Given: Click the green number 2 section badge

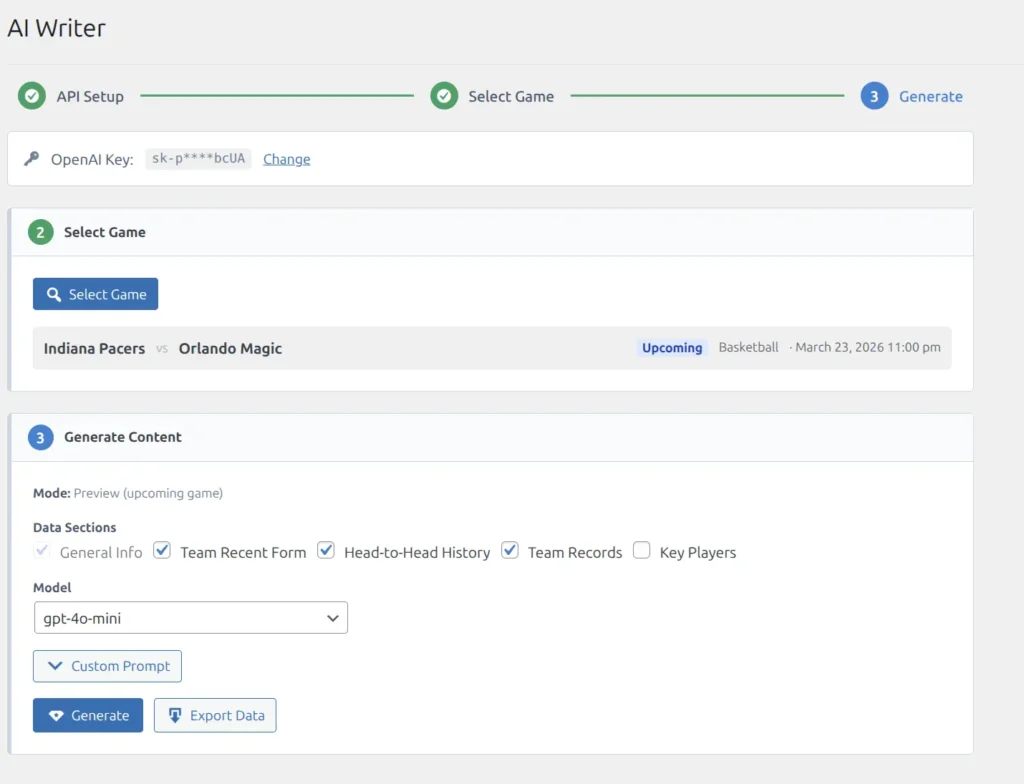Looking at the screenshot, I should [40, 232].
